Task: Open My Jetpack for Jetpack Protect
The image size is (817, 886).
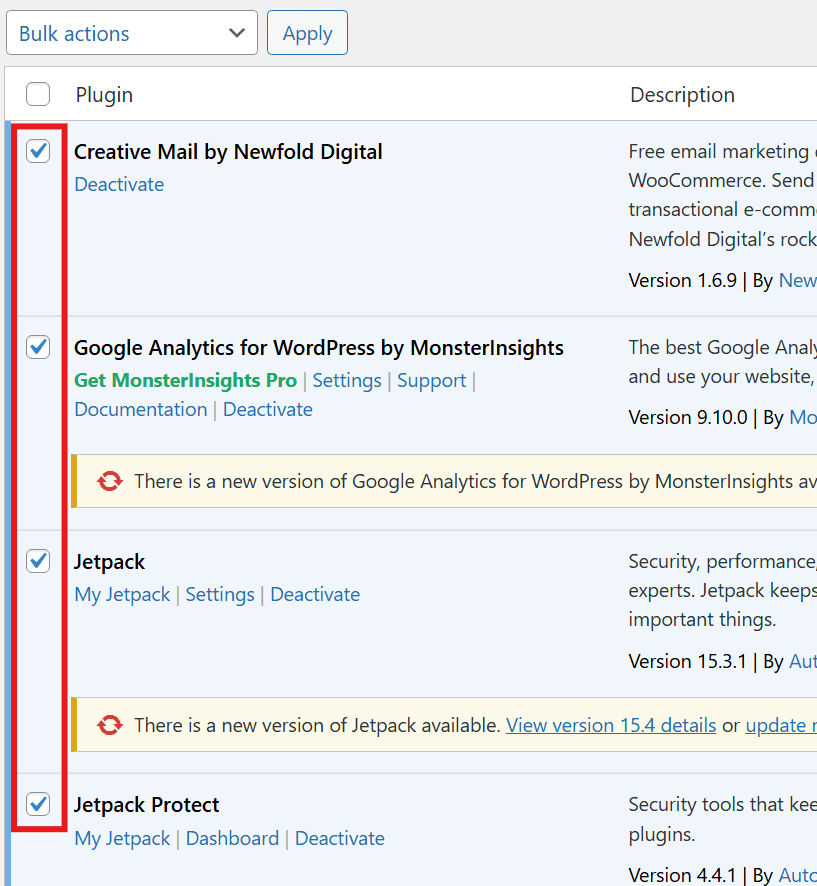Action: click(122, 838)
